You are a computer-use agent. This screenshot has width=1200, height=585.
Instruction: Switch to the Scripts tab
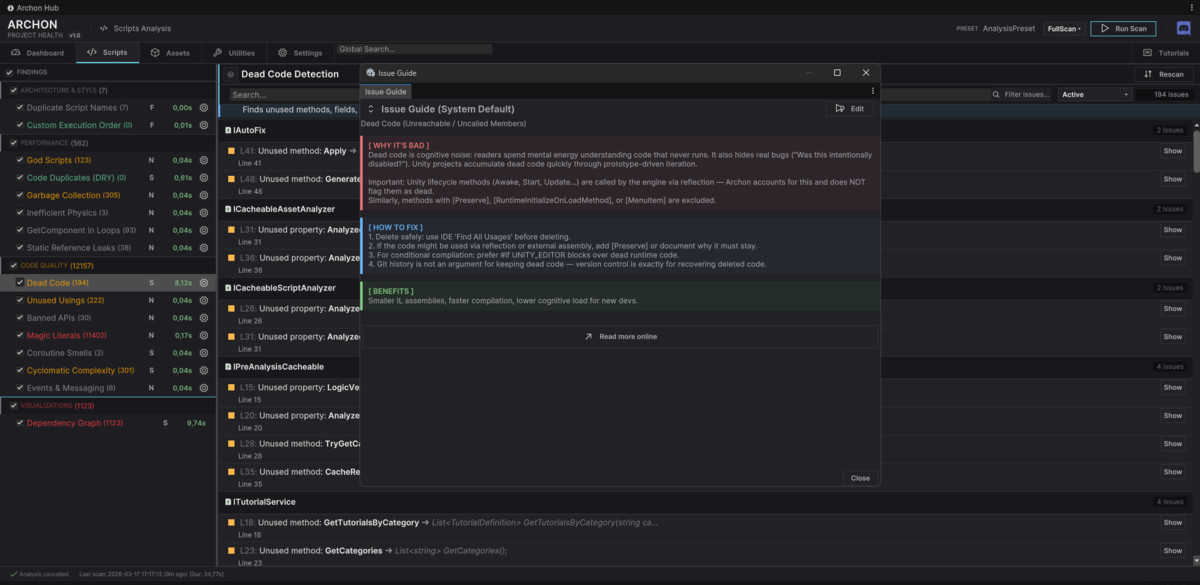[x=107, y=52]
